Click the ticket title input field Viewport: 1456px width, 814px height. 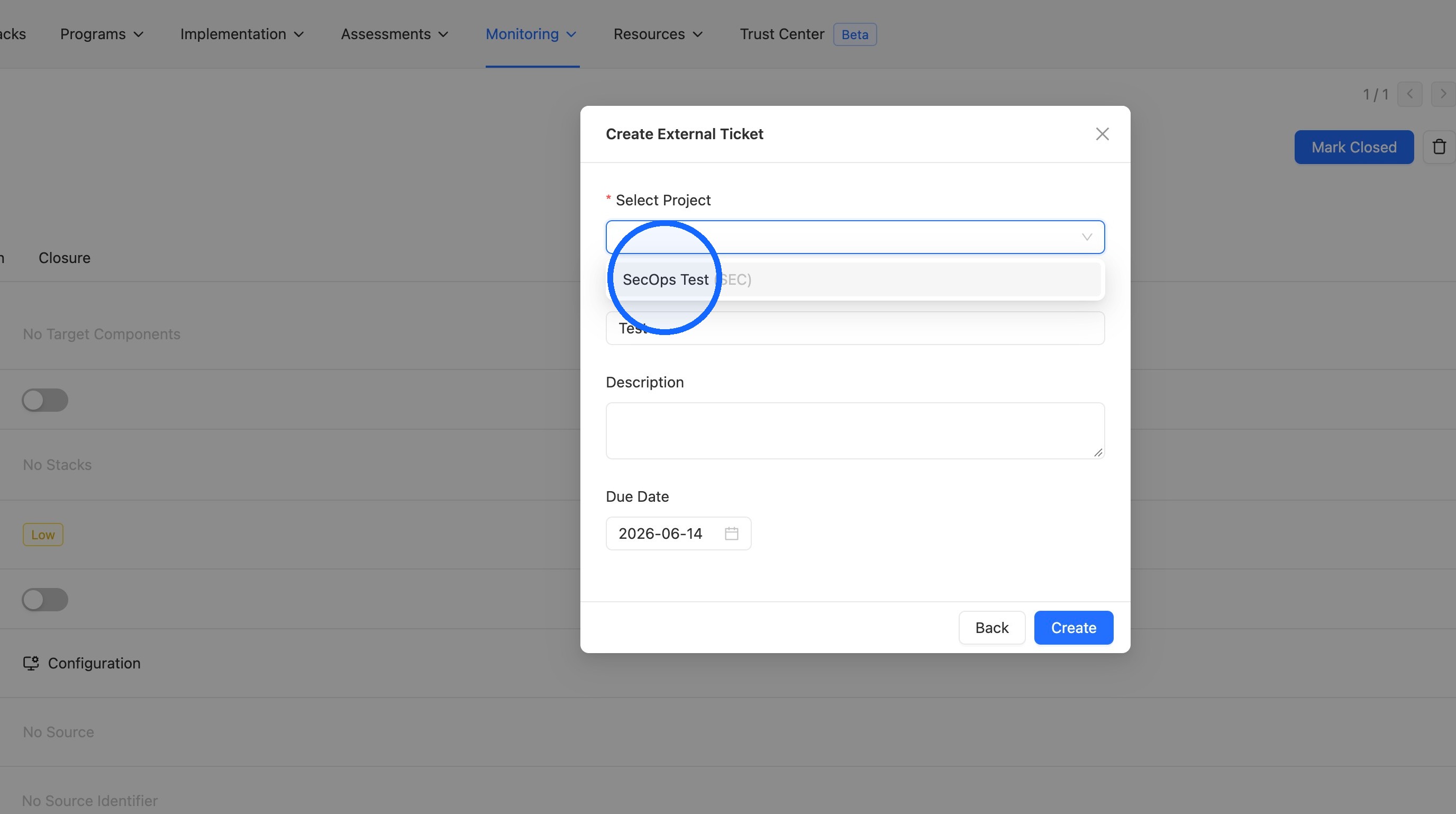tap(855, 328)
